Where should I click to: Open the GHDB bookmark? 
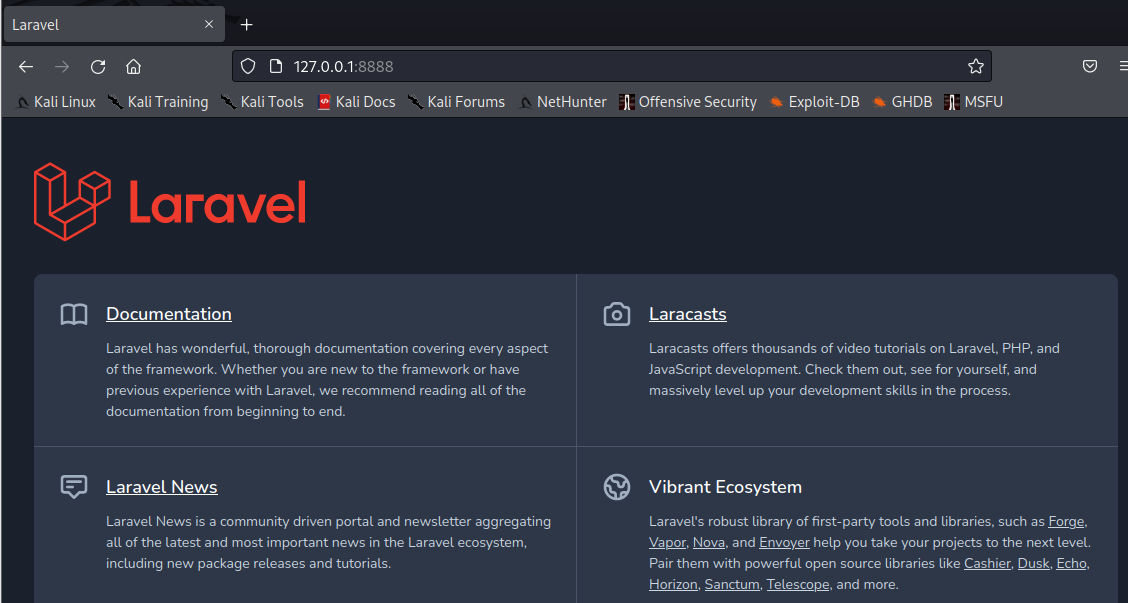[902, 102]
